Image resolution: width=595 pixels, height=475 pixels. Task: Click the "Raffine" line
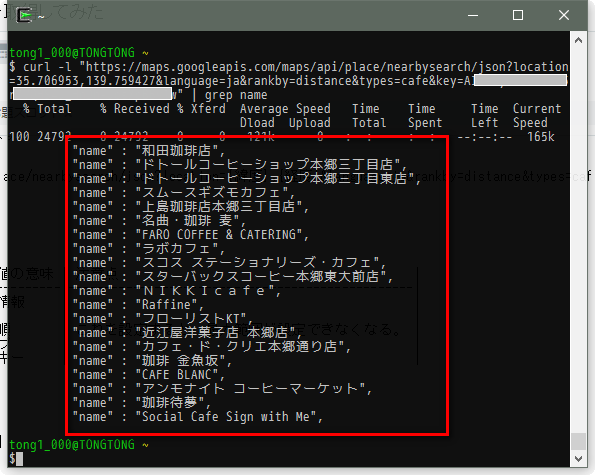click(x=139, y=305)
